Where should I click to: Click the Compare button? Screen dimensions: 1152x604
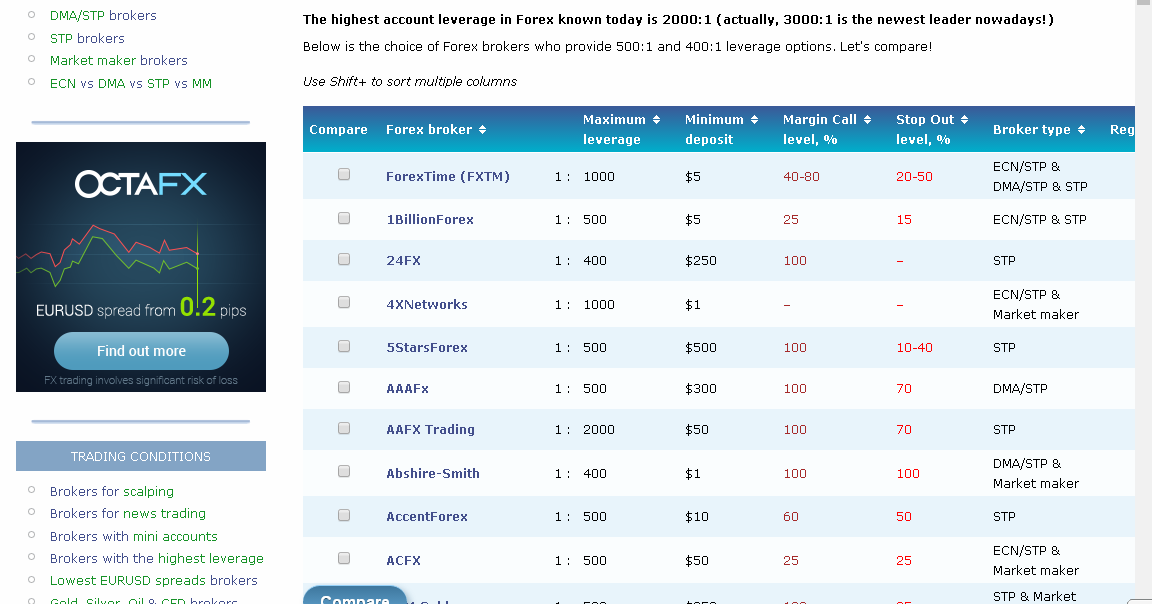pyautogui.click(x=355, y=595)
